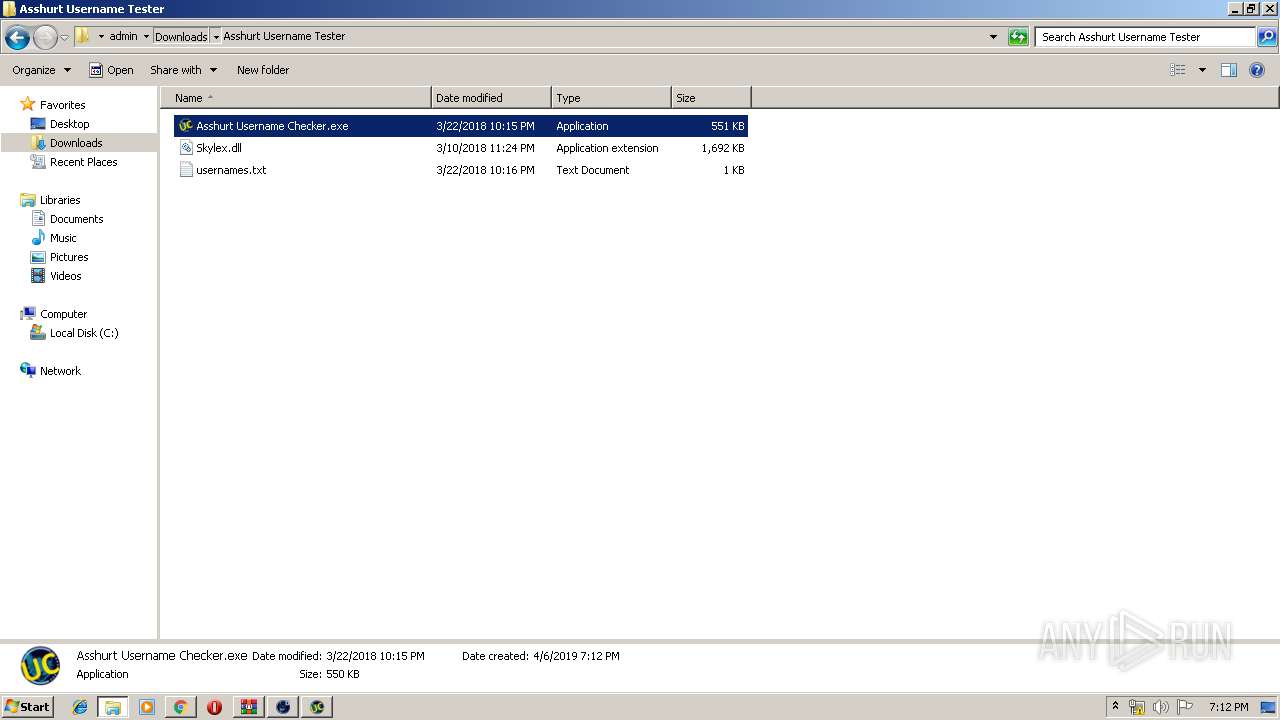
Task: Click the volume speaker tray icon
Action: 1161,707
